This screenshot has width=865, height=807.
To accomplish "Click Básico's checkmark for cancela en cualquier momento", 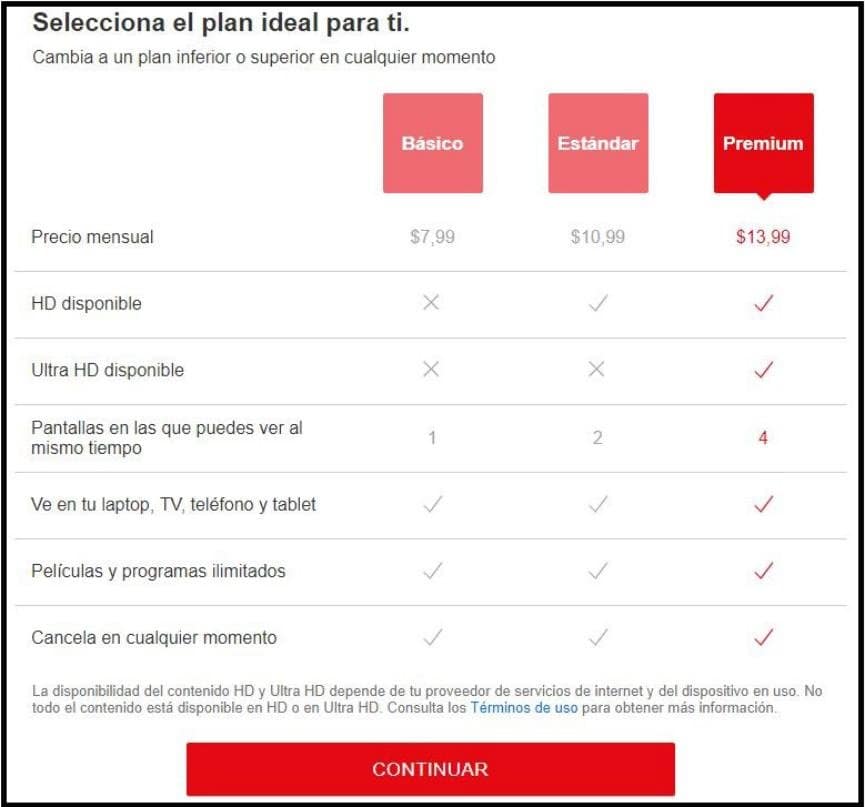I will (432, 636).
